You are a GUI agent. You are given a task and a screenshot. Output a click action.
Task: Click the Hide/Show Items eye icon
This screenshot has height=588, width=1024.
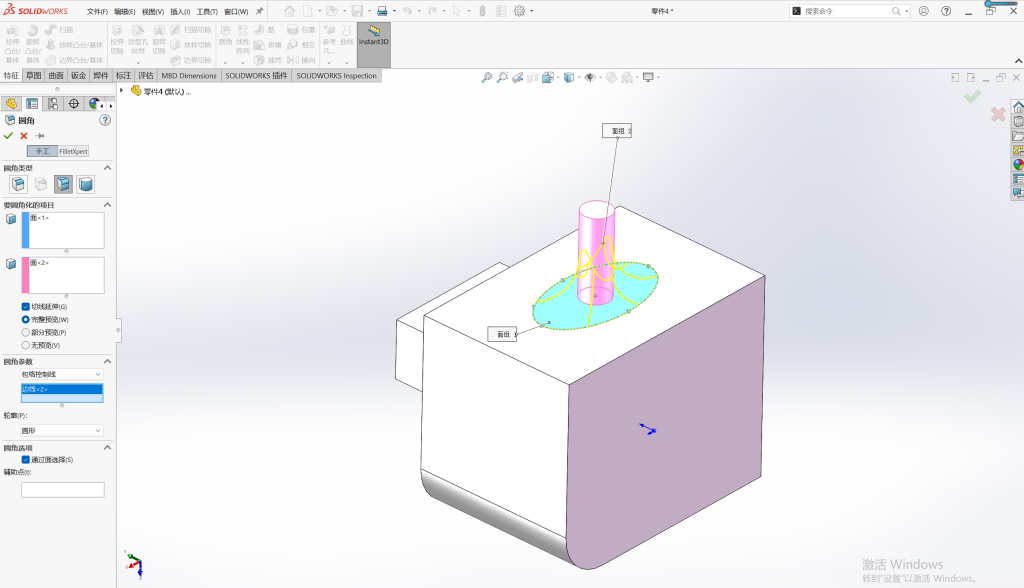[590, 78]
